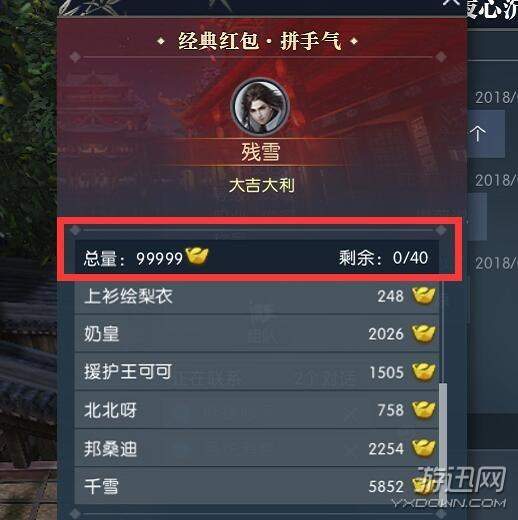Click the gold ingot icon next to 758
518x520 pixels.
click(424, 410)
